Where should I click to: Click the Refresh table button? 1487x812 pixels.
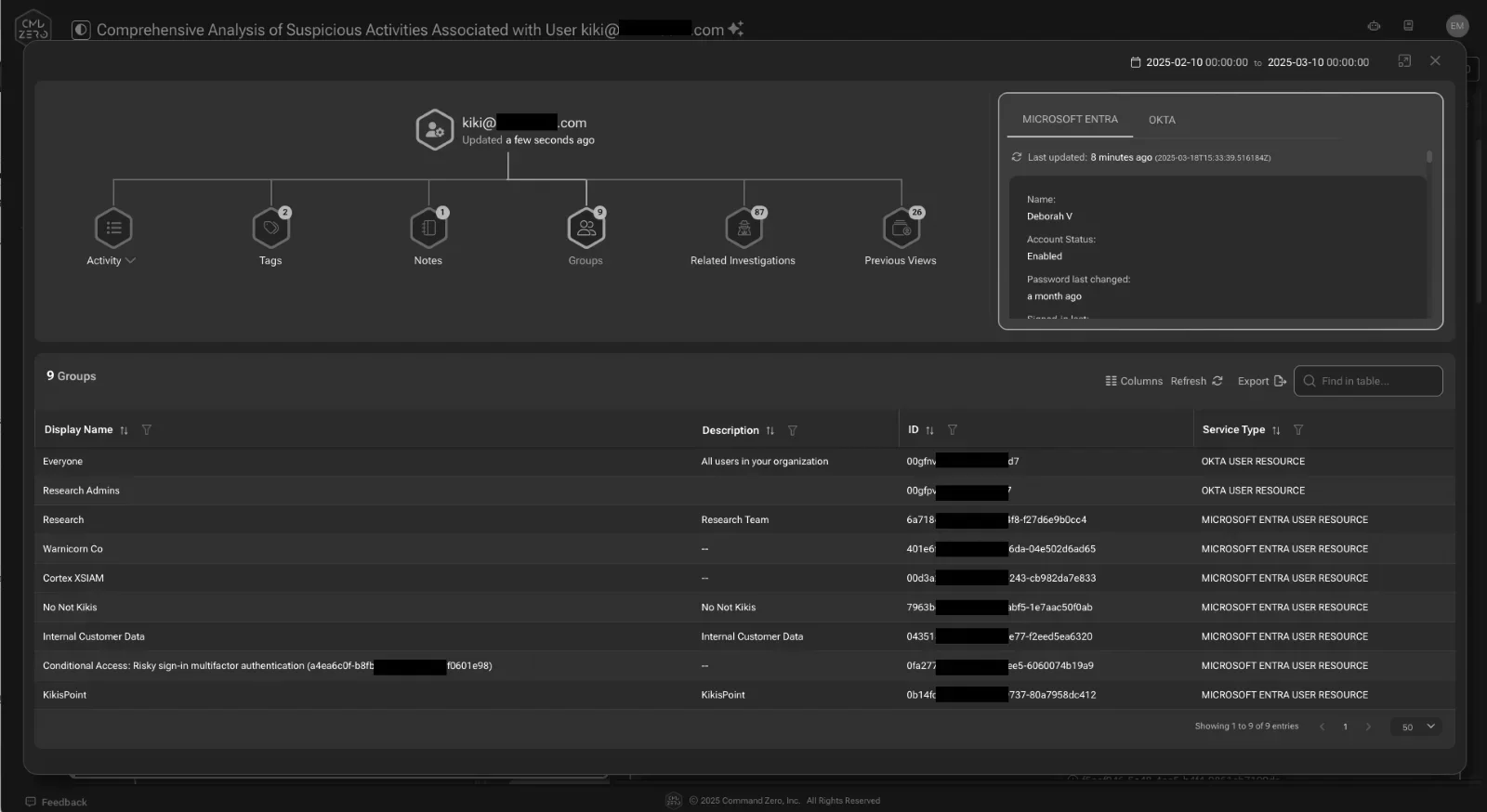(x=1196, y=381)
